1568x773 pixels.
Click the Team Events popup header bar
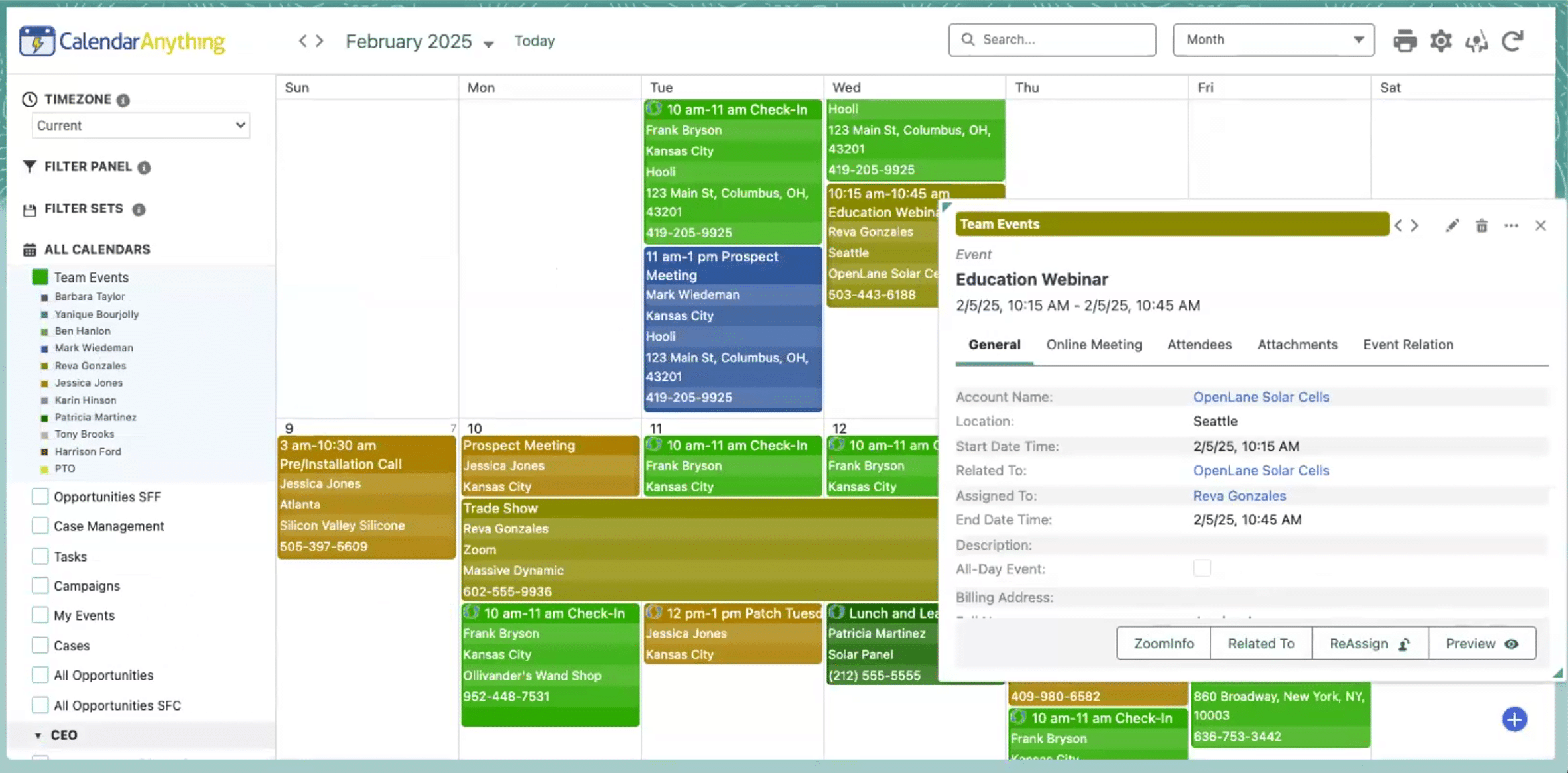(1171, 224)
